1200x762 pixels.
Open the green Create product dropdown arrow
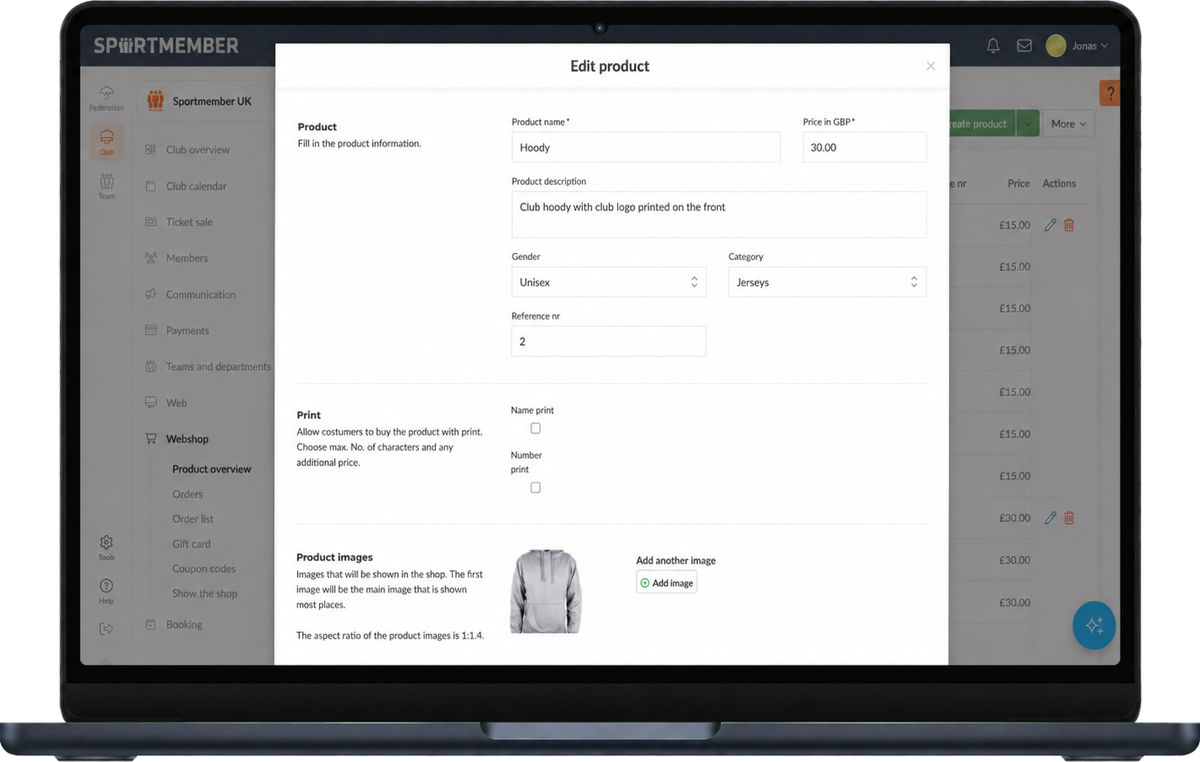pos(1028,124)
